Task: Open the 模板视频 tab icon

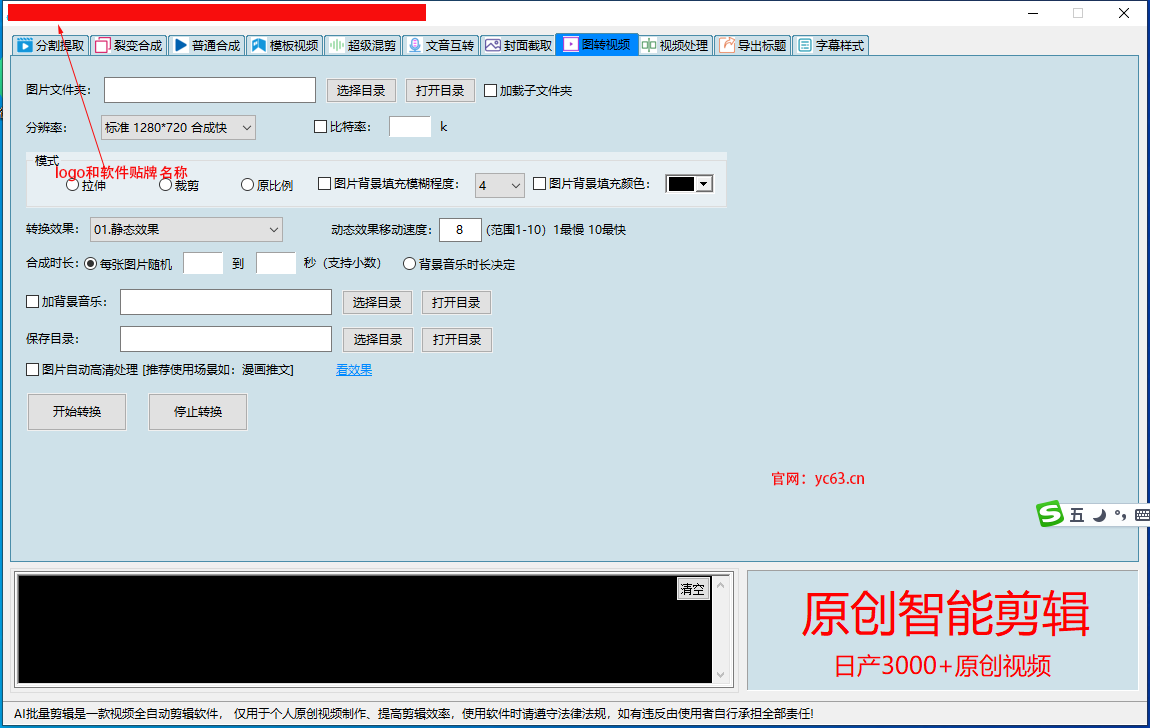Action: [258, 45]
